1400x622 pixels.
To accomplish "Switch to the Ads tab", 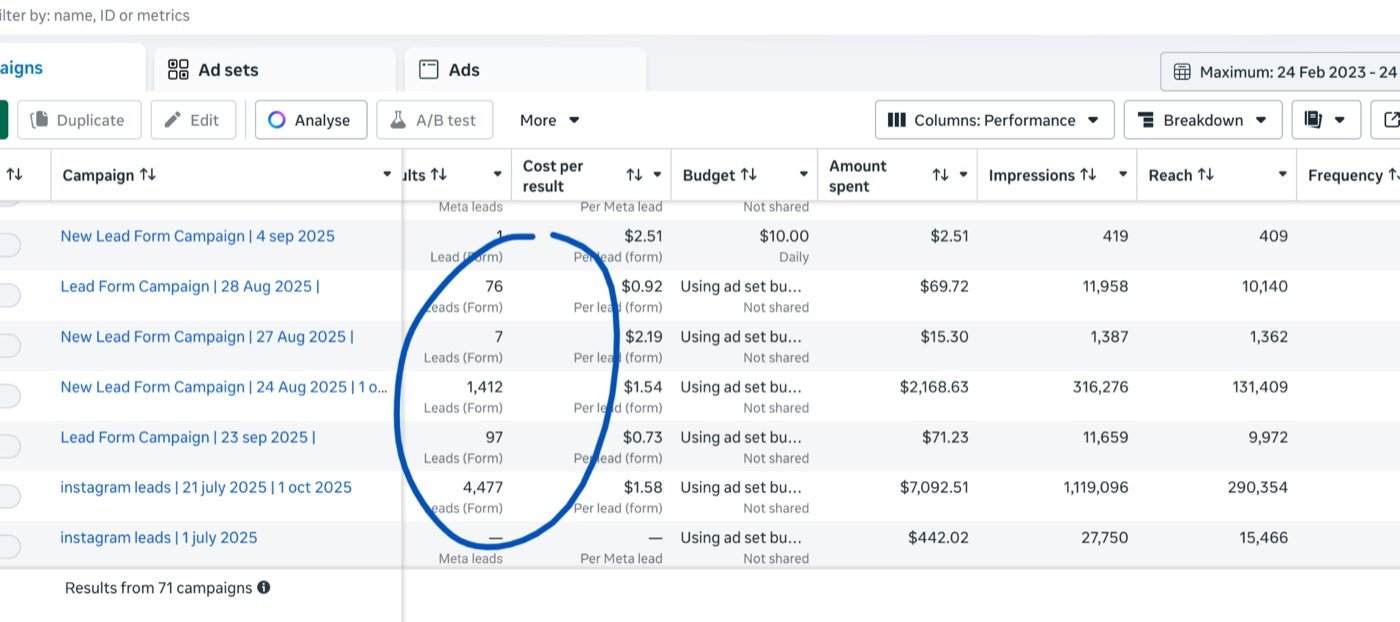I will coord(526,70).
